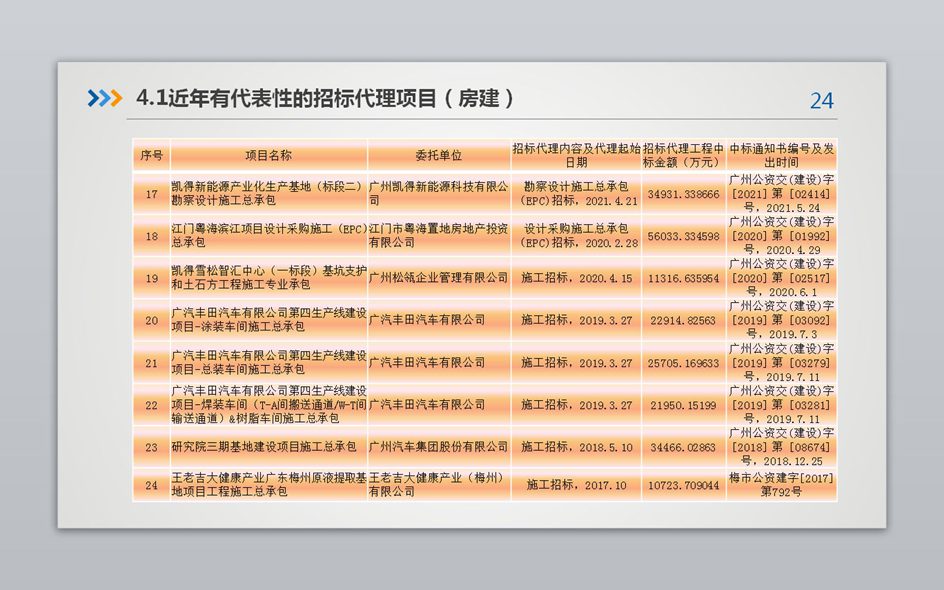The height and width of the screenshot is (590, 944).
Task: Select the "序号" column header
Action: (151, 155)
